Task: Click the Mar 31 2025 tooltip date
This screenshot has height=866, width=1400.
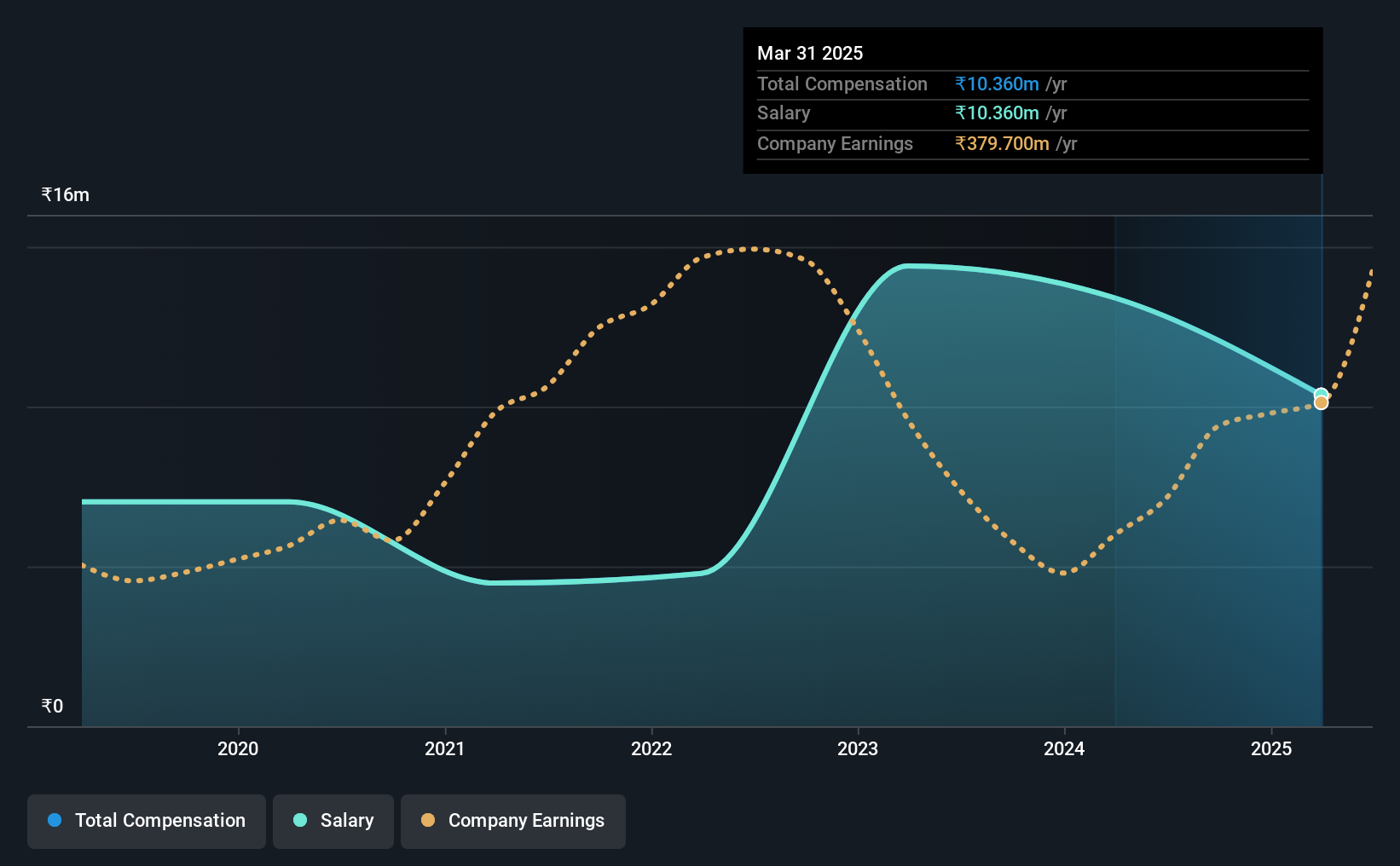Action: point(810,53)
